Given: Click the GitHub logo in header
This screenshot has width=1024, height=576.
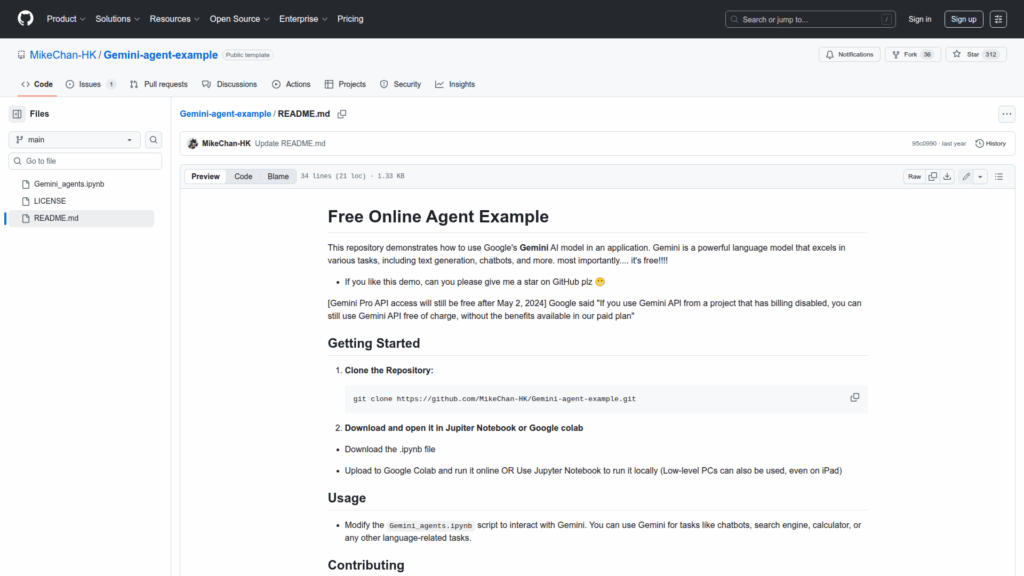Looking at the screenshot, I should 25,19.
